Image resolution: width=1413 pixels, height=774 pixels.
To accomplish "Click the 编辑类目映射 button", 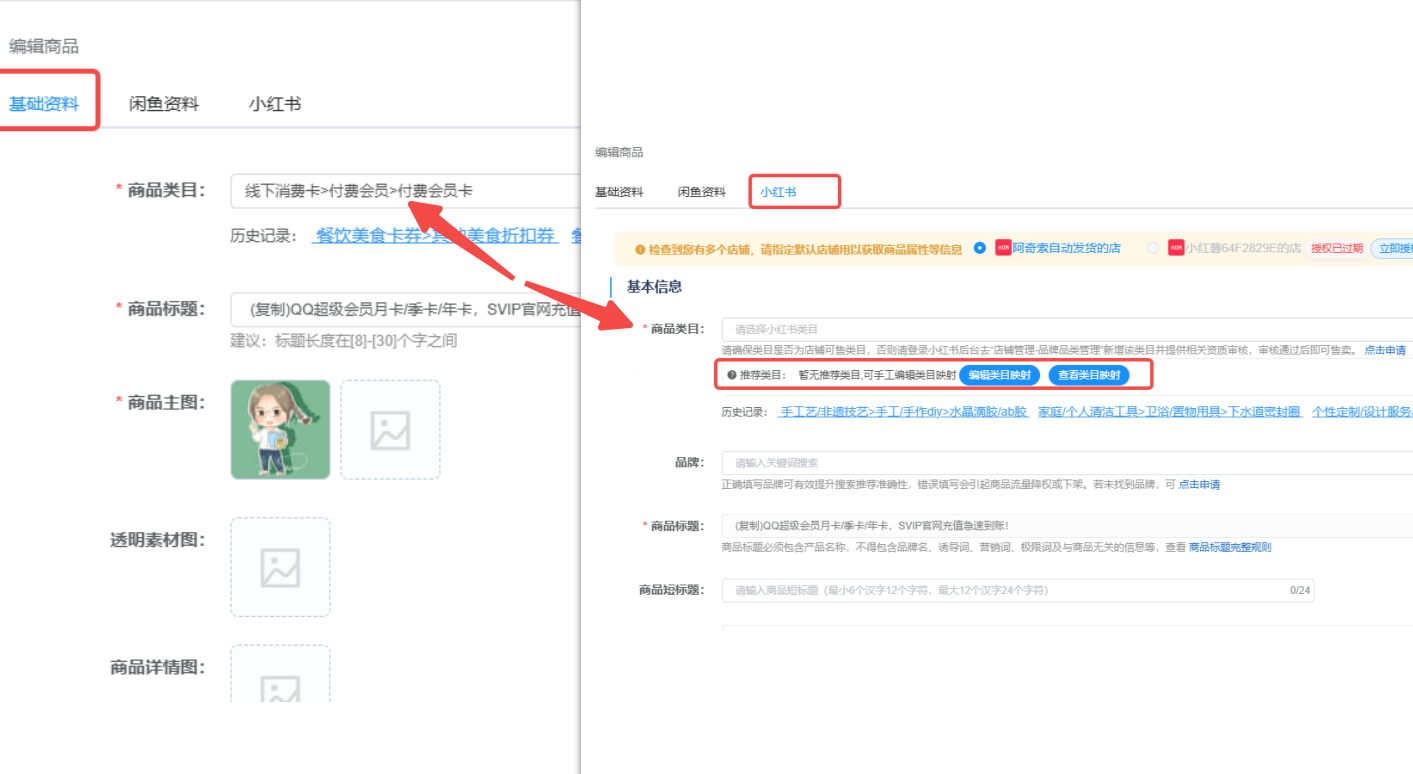I will [x=1000, y=375].
